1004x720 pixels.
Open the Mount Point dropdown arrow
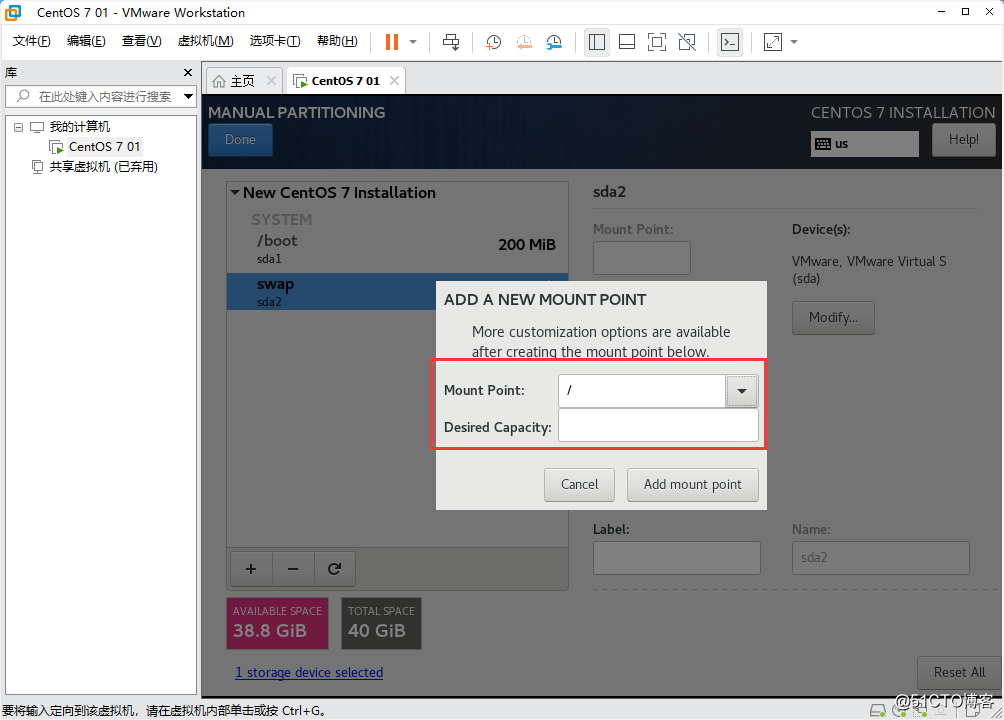point(741,391)
